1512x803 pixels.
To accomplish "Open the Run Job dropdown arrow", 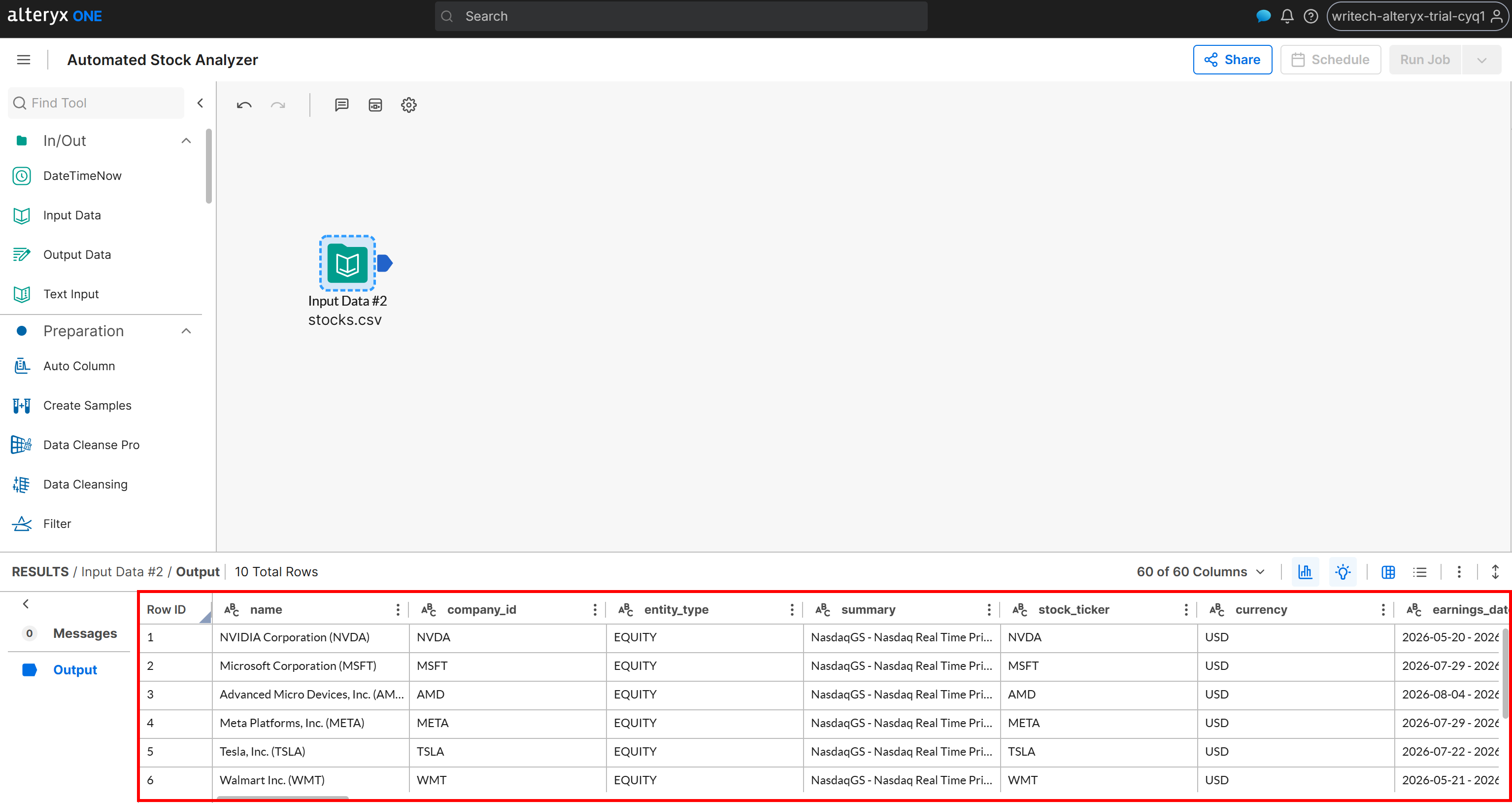I will [x=1481, y=60].
